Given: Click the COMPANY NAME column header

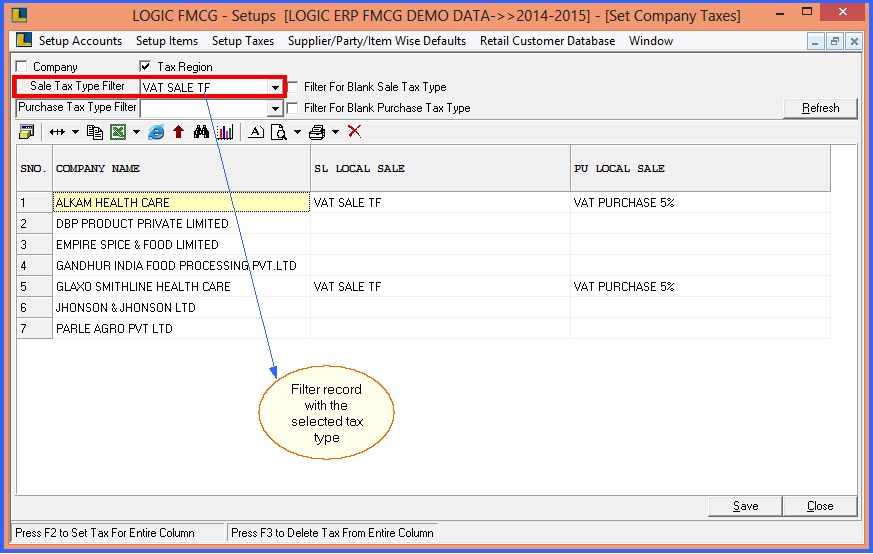Looking at the screenshot, I should pos(182,168).
